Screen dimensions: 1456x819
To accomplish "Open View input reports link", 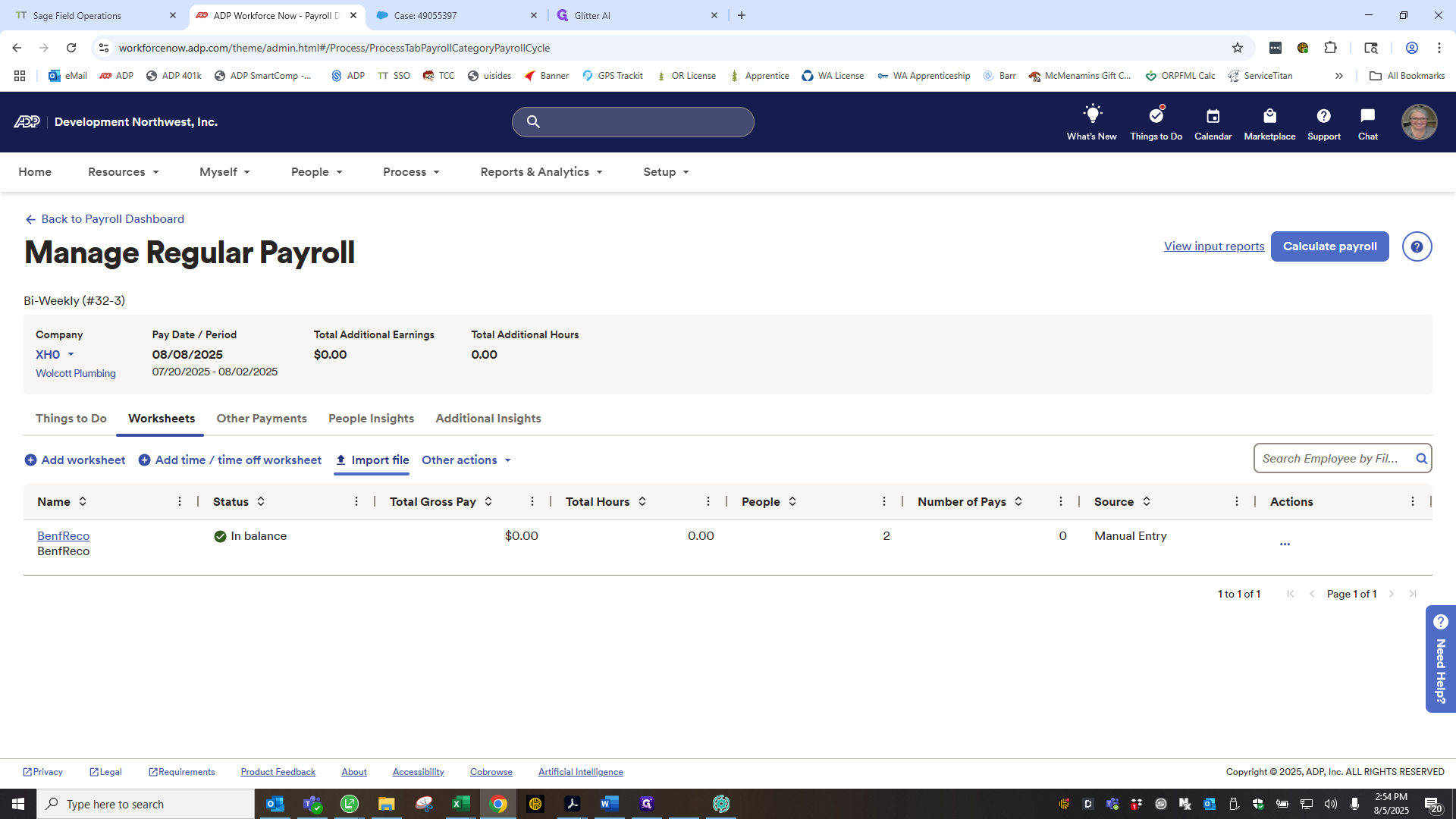I will 1214,246.
